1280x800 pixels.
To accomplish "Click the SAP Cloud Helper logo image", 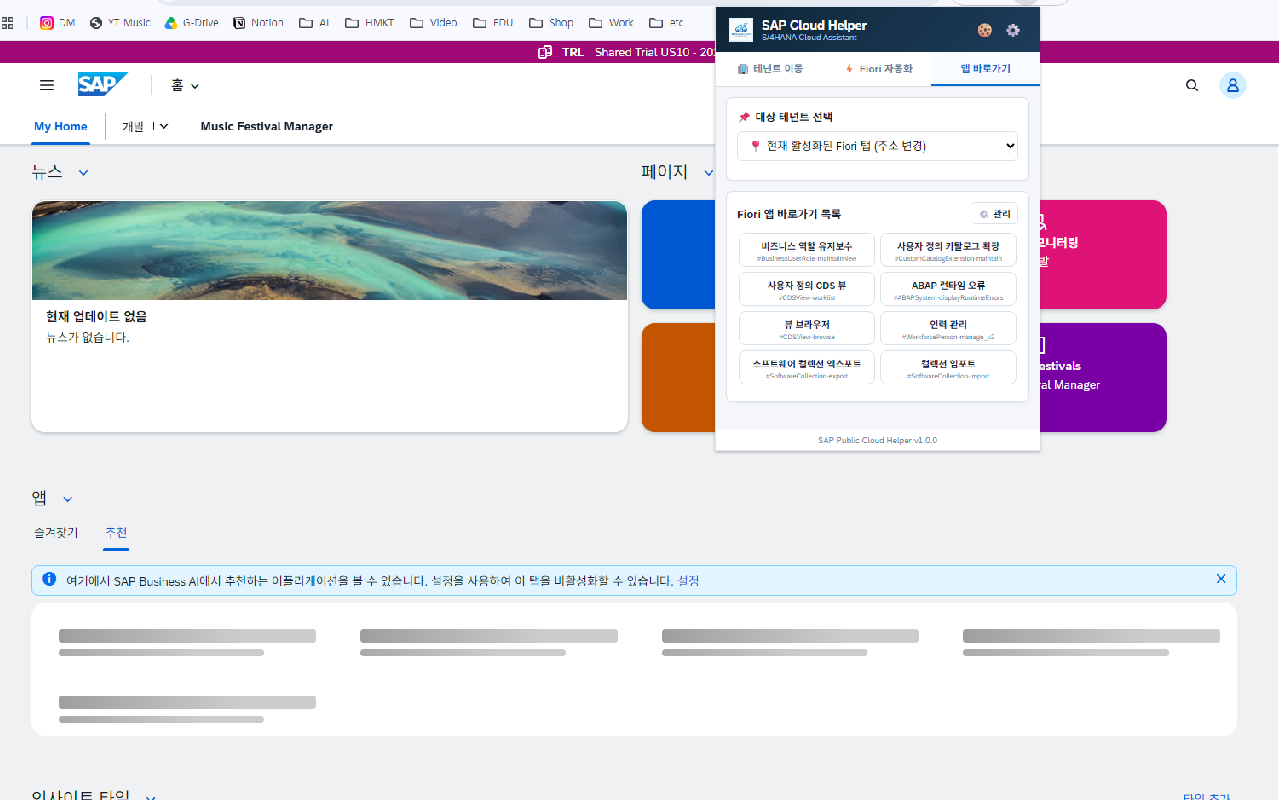I will click(x=741, y=30).
